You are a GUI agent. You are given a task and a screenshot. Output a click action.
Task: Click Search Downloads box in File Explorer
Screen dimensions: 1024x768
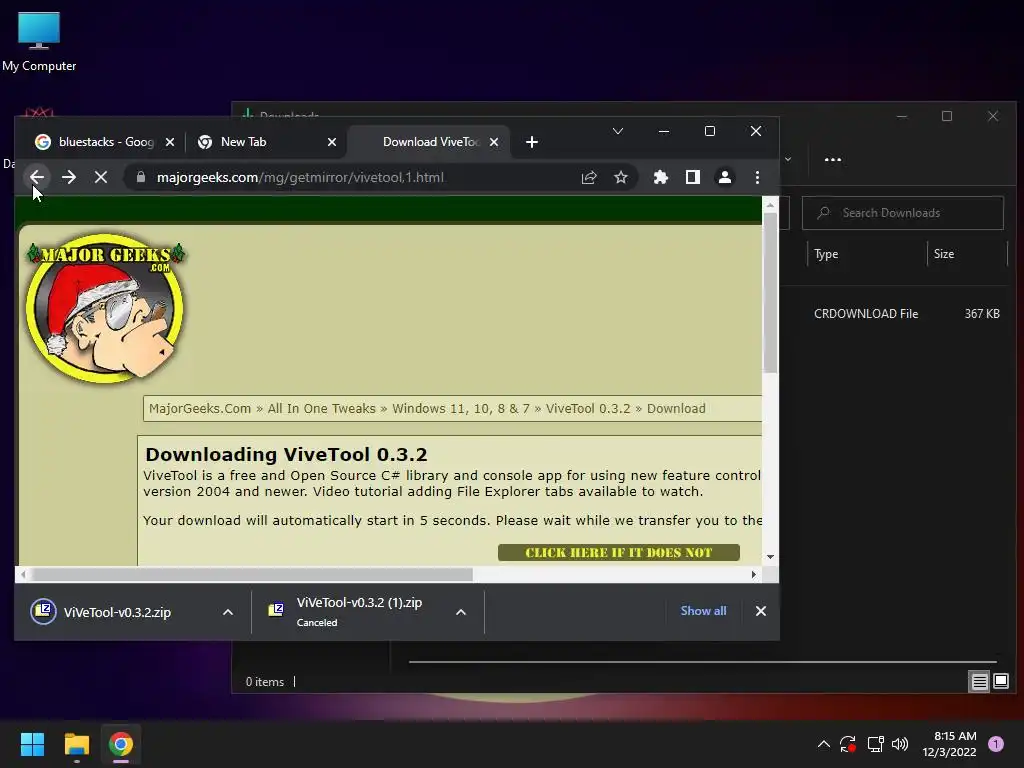coord(903,213)
